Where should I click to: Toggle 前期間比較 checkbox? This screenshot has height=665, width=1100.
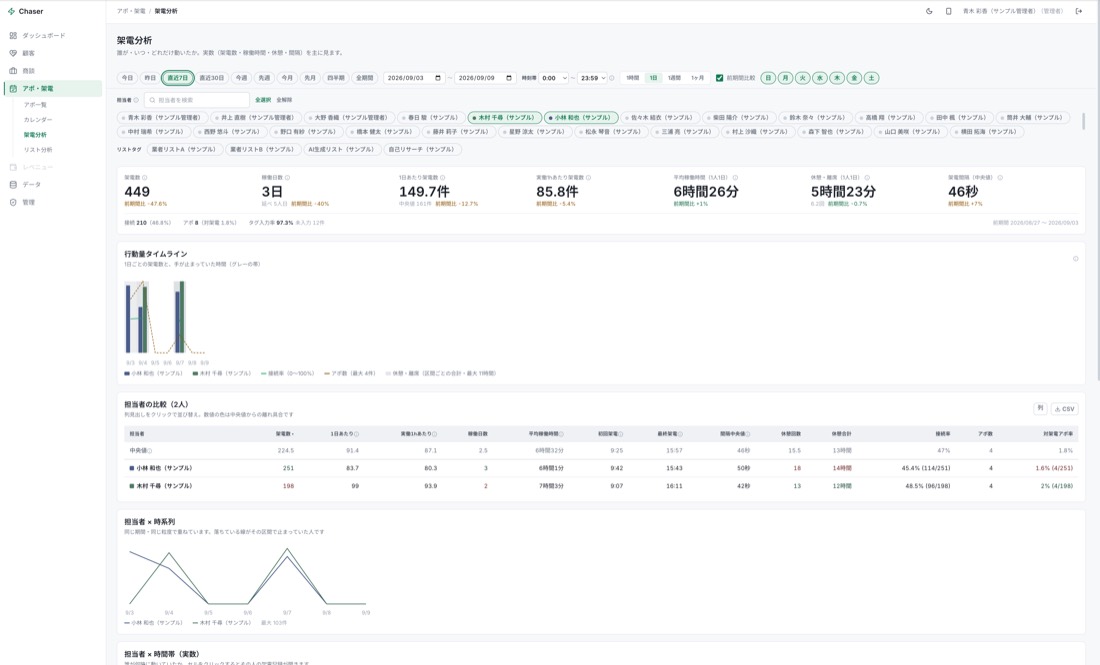(719, 78)
